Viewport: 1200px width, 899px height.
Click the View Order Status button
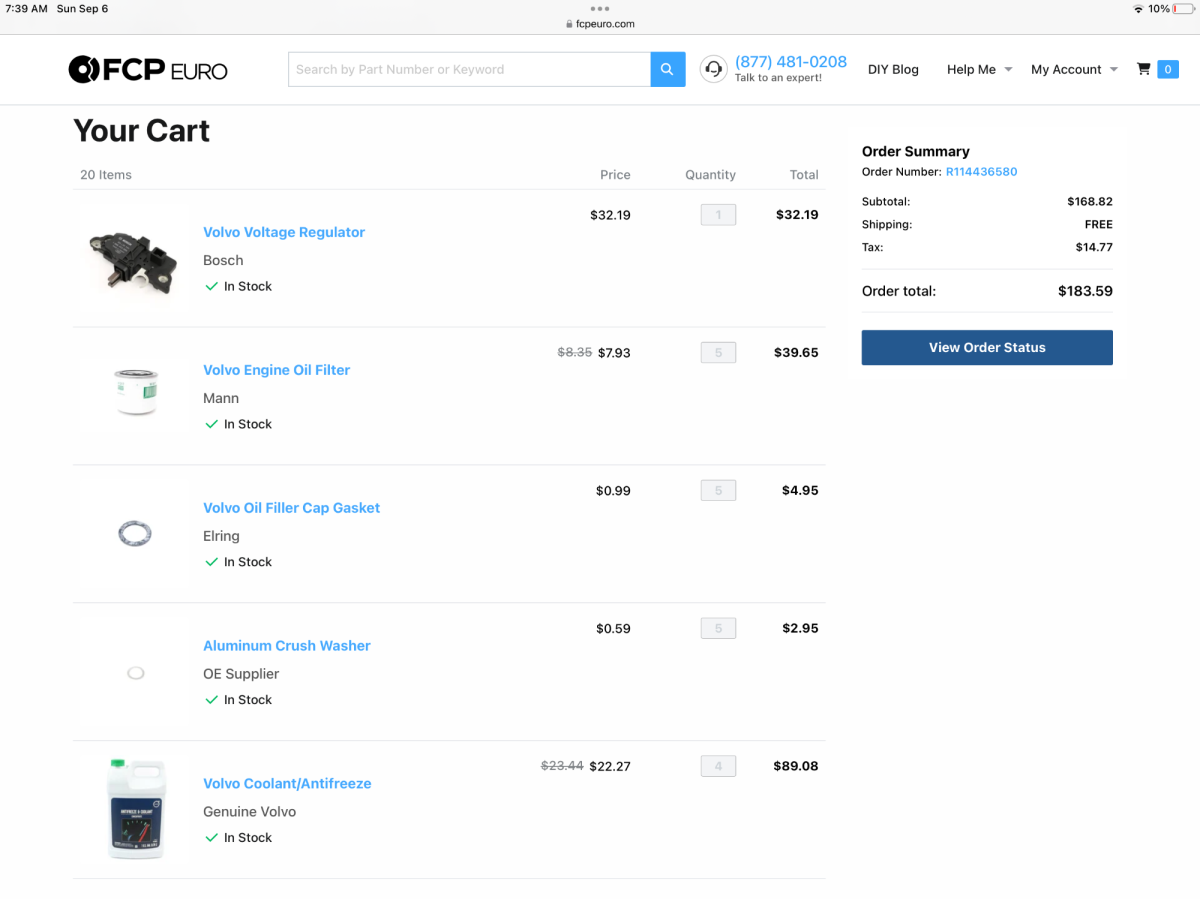click(x=987, y=347)
